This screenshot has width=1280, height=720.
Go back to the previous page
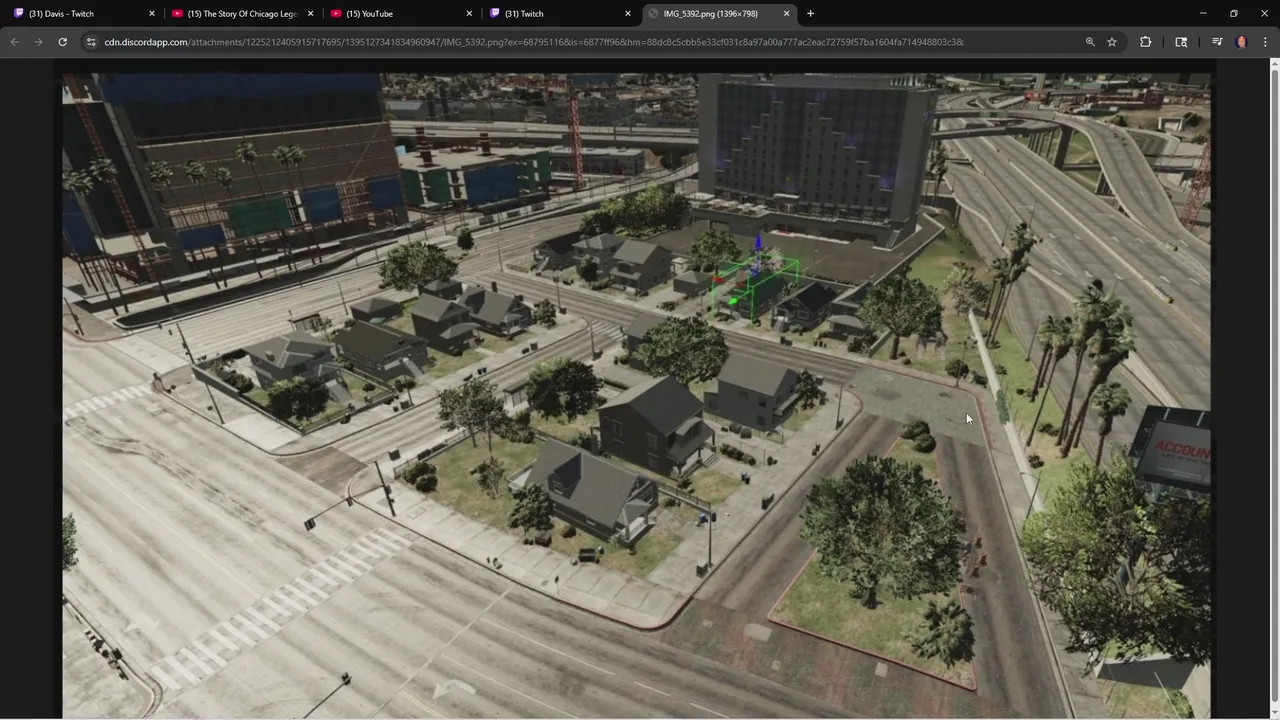click(x=14, y=42)
